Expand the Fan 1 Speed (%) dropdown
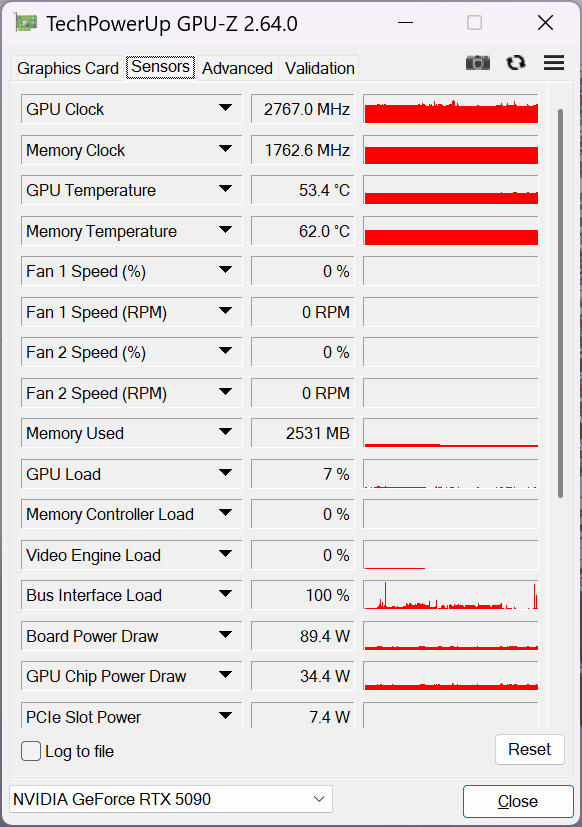The image size is (582, 827). click(x=225, y=270)
